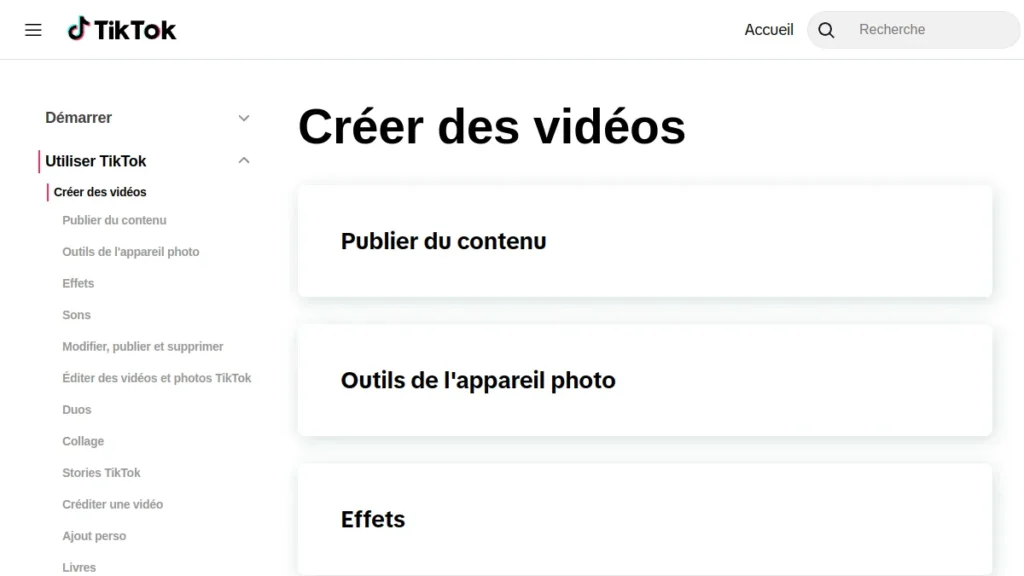Open Modifier, publier et supprimer link

click(142, 346)
